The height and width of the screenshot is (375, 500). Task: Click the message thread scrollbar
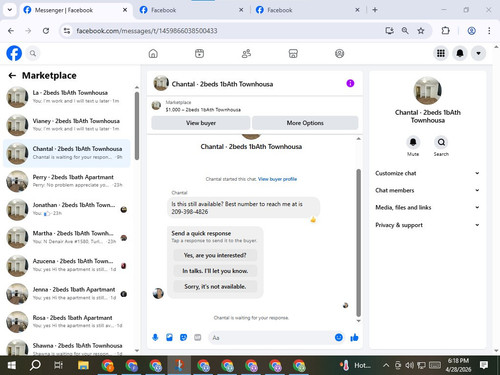click(359, 243)
